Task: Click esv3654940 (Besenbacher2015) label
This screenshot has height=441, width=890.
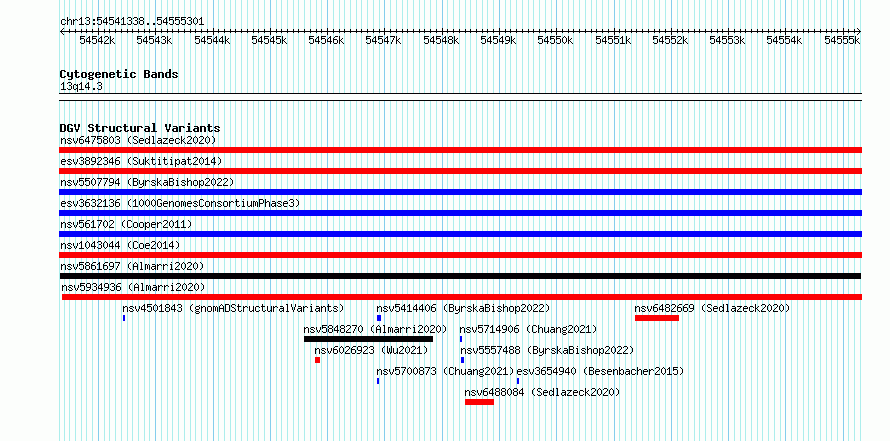Action: point(600,371)
